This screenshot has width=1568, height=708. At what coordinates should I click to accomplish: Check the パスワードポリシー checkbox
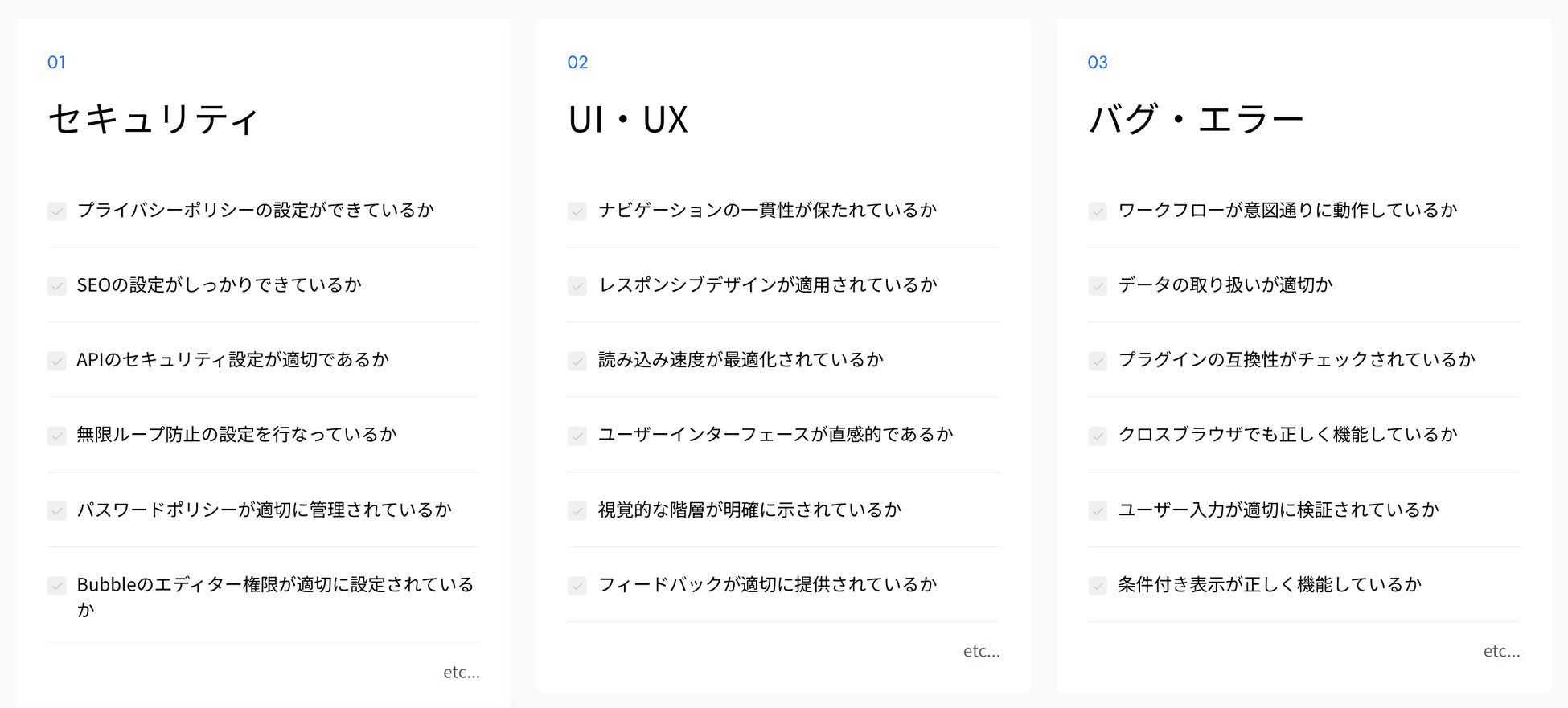tap(57, 510)
